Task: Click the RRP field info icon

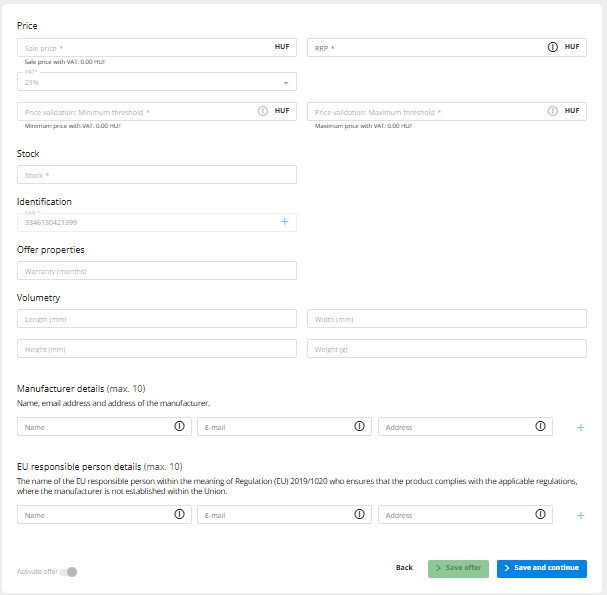Action: coord(552,47)
